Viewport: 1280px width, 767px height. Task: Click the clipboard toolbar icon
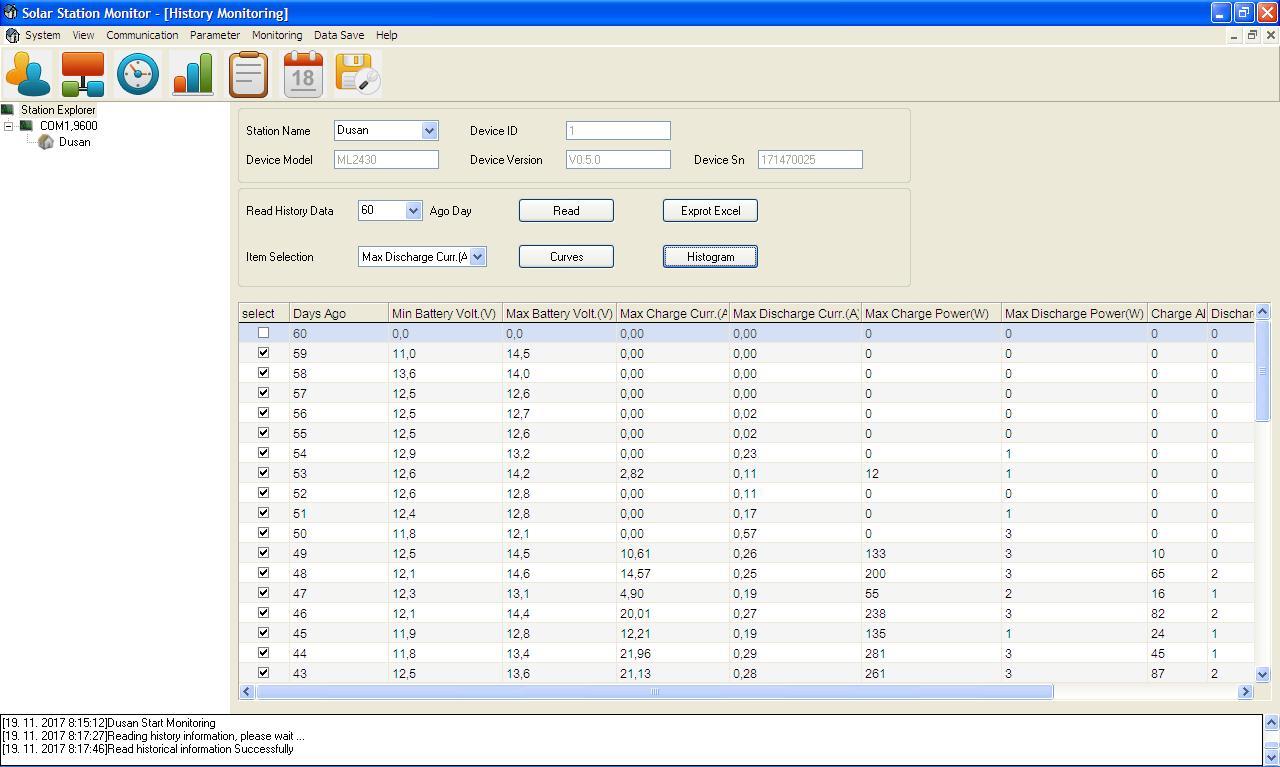click(248, 75)
